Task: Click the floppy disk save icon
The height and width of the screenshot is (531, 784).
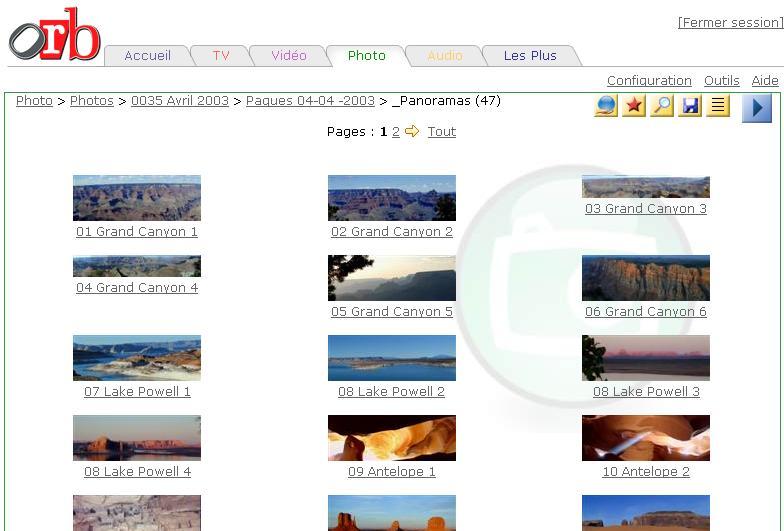Action: pos(690,106)
